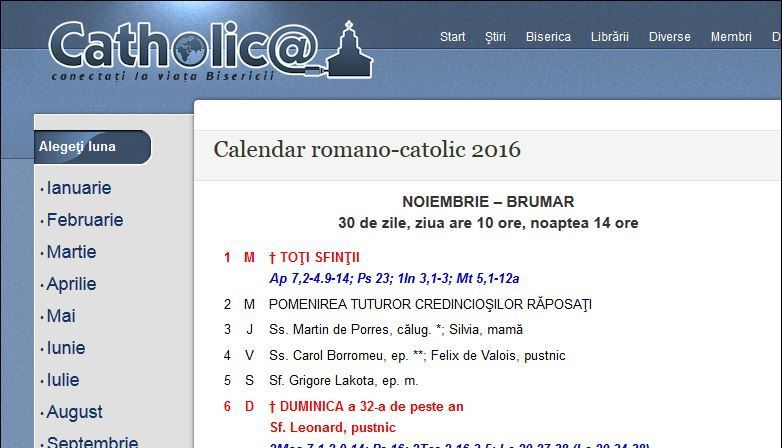Click the '30 de zile' day-length line
This screenshot has width=782, height=448.
tap(488, 223)
